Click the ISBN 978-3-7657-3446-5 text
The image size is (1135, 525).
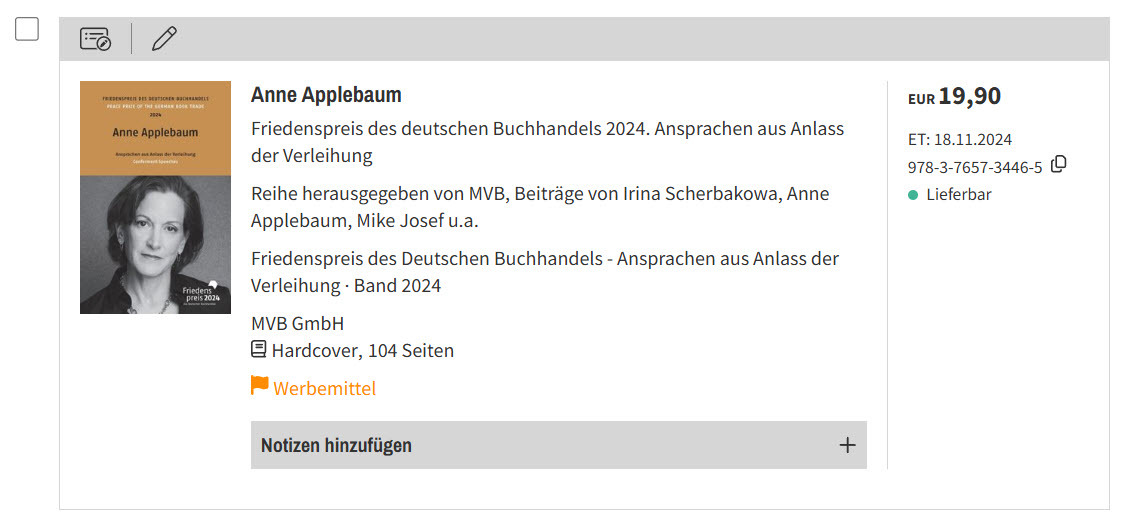click(975, 167)
